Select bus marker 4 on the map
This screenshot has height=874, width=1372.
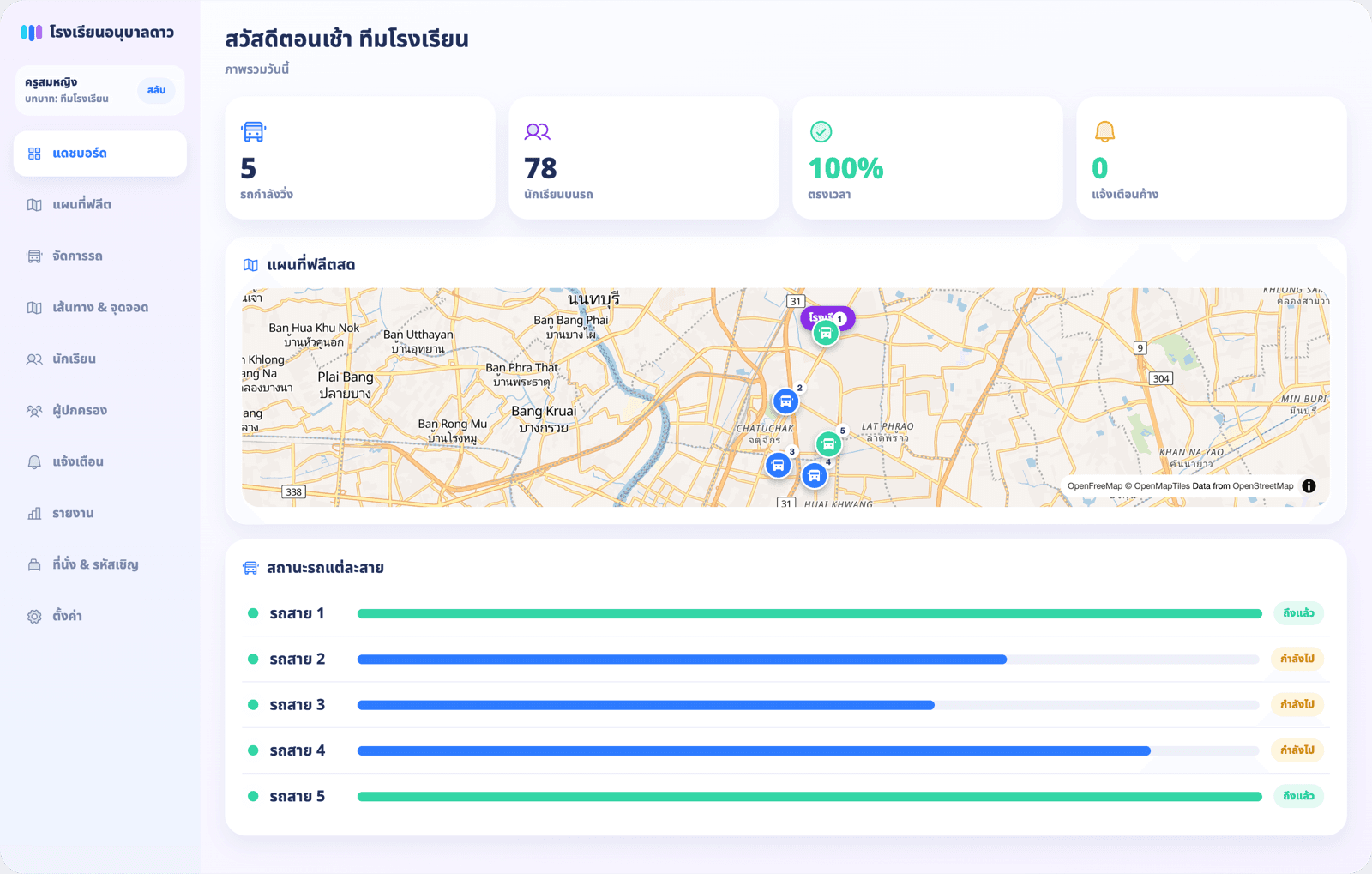point(815,475)
